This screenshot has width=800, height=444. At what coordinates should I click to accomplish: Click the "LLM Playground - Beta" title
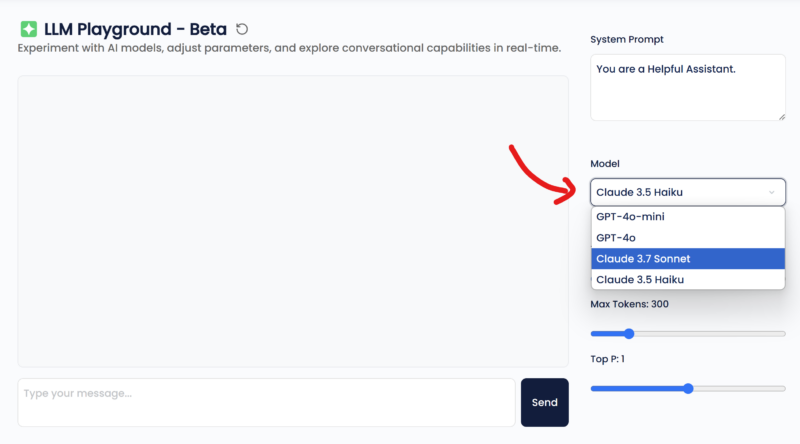(135, 29)
